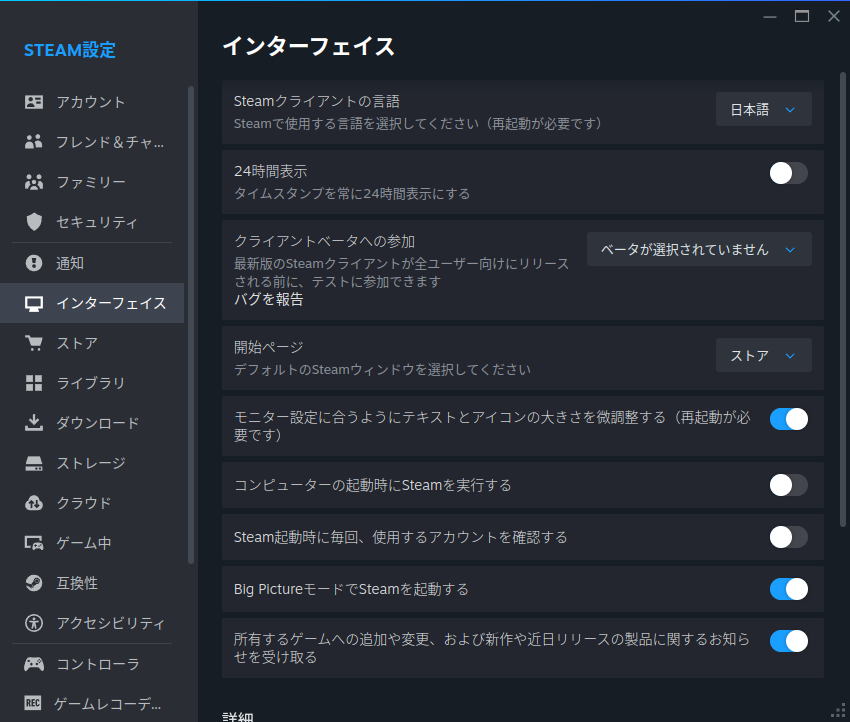
Task: Click the STEAM設定 title text
Action: click(x=70, y=50)
